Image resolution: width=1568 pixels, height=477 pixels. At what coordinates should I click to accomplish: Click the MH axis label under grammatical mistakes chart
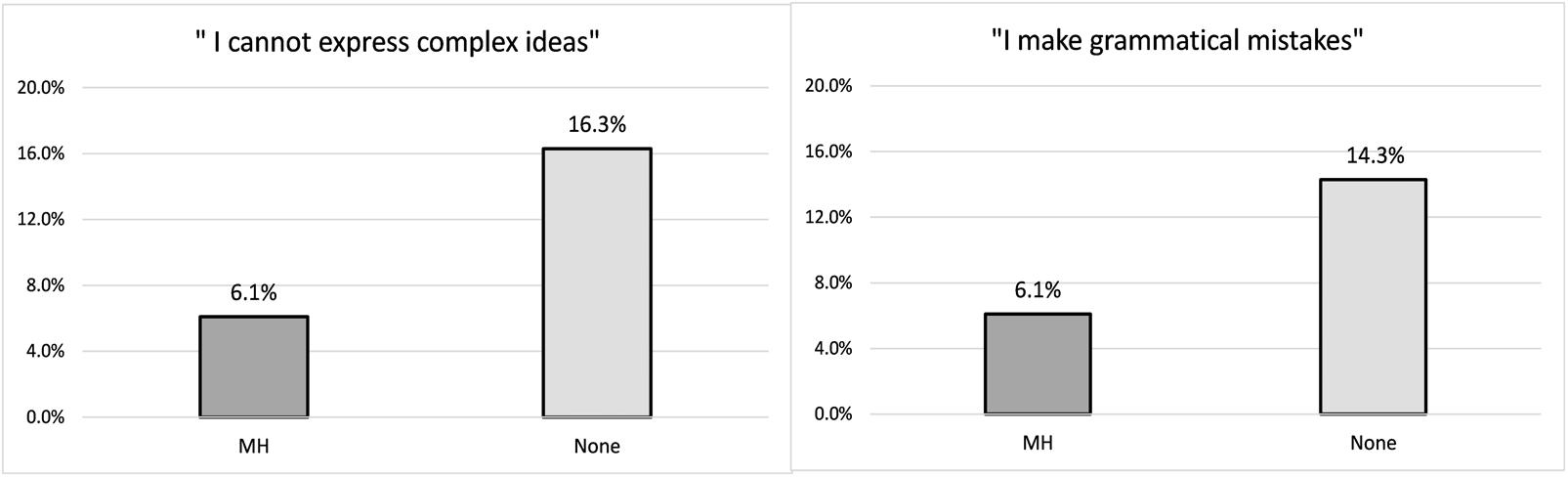(x=1038, y=443)
